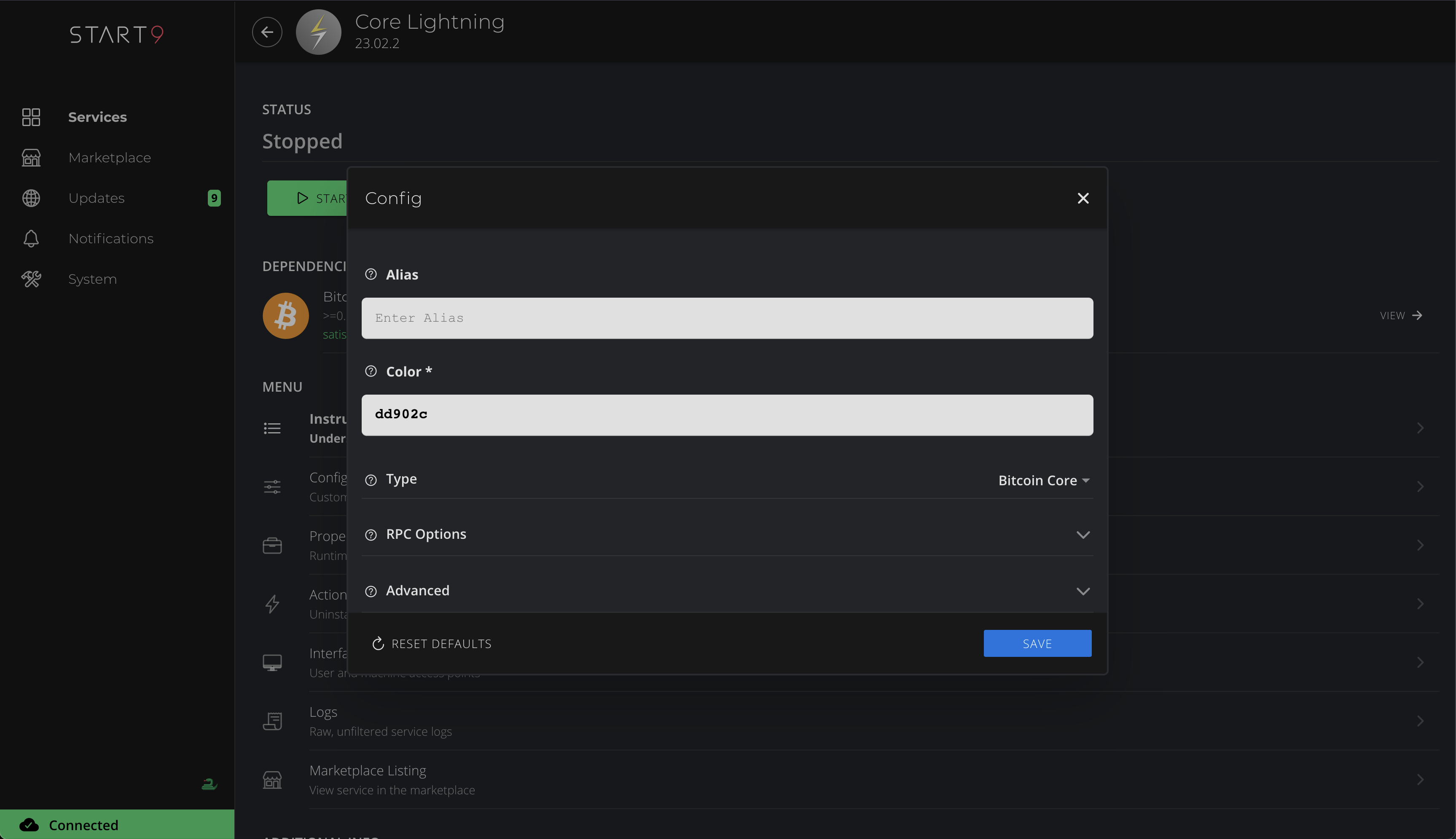
Task: Open the Bitcoin Core type dropdown
Action: (x=1044, y=479)
